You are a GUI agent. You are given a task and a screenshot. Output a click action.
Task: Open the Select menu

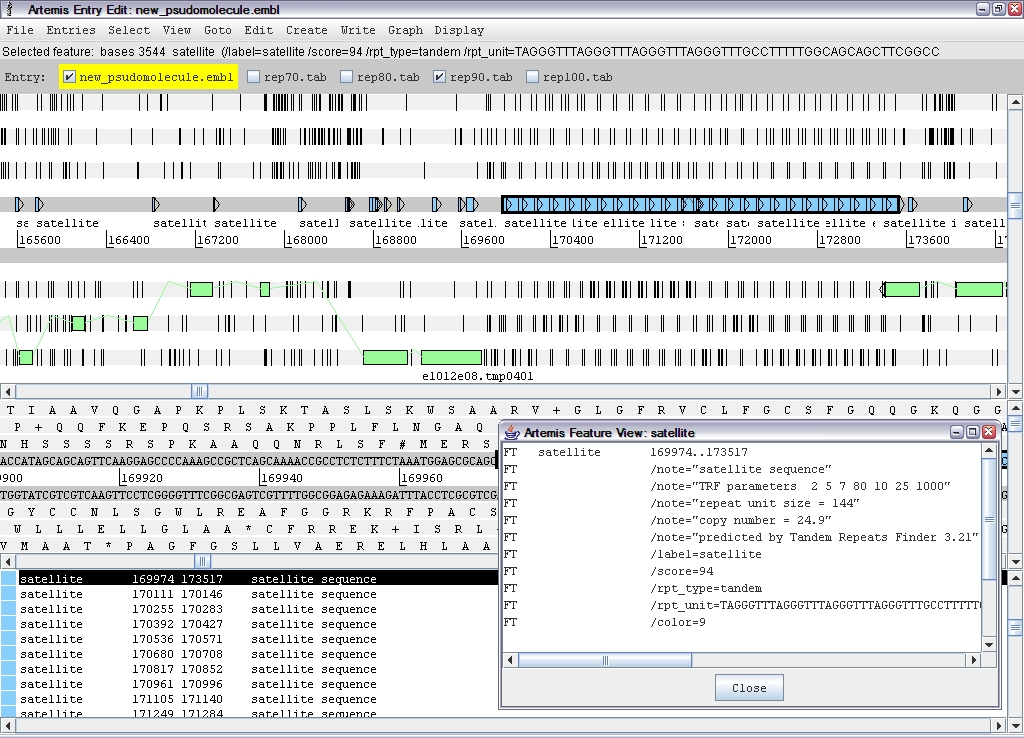pos(129,30)
